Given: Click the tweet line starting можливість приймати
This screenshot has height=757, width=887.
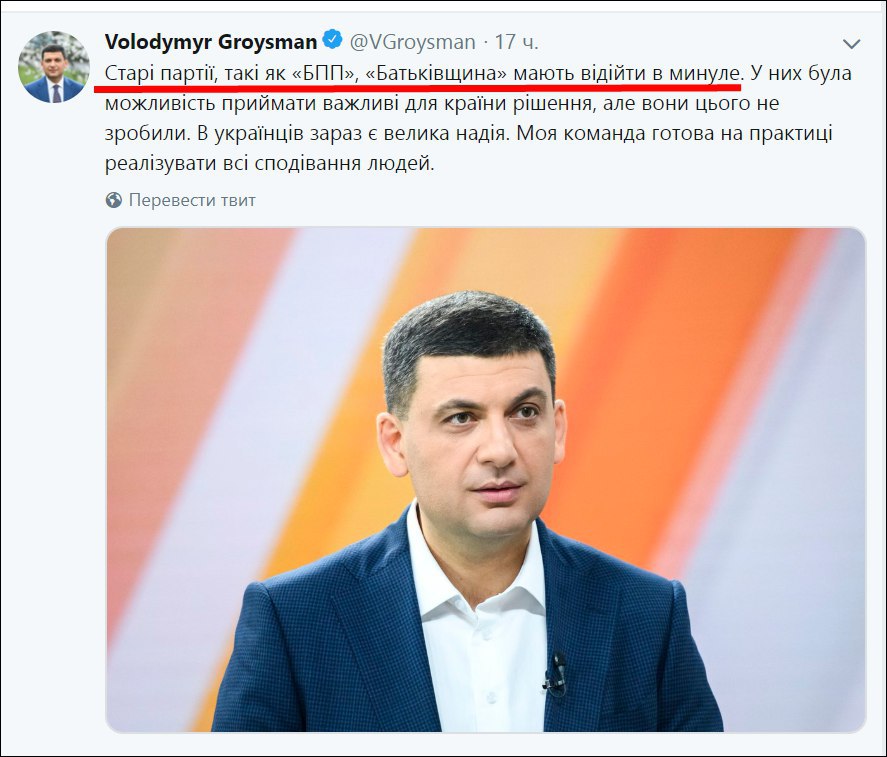Looking at the screenshot, I should click(442, 104).
